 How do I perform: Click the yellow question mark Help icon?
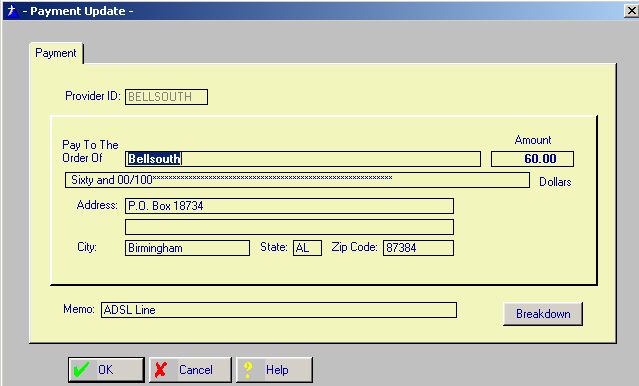click(247, 369)
